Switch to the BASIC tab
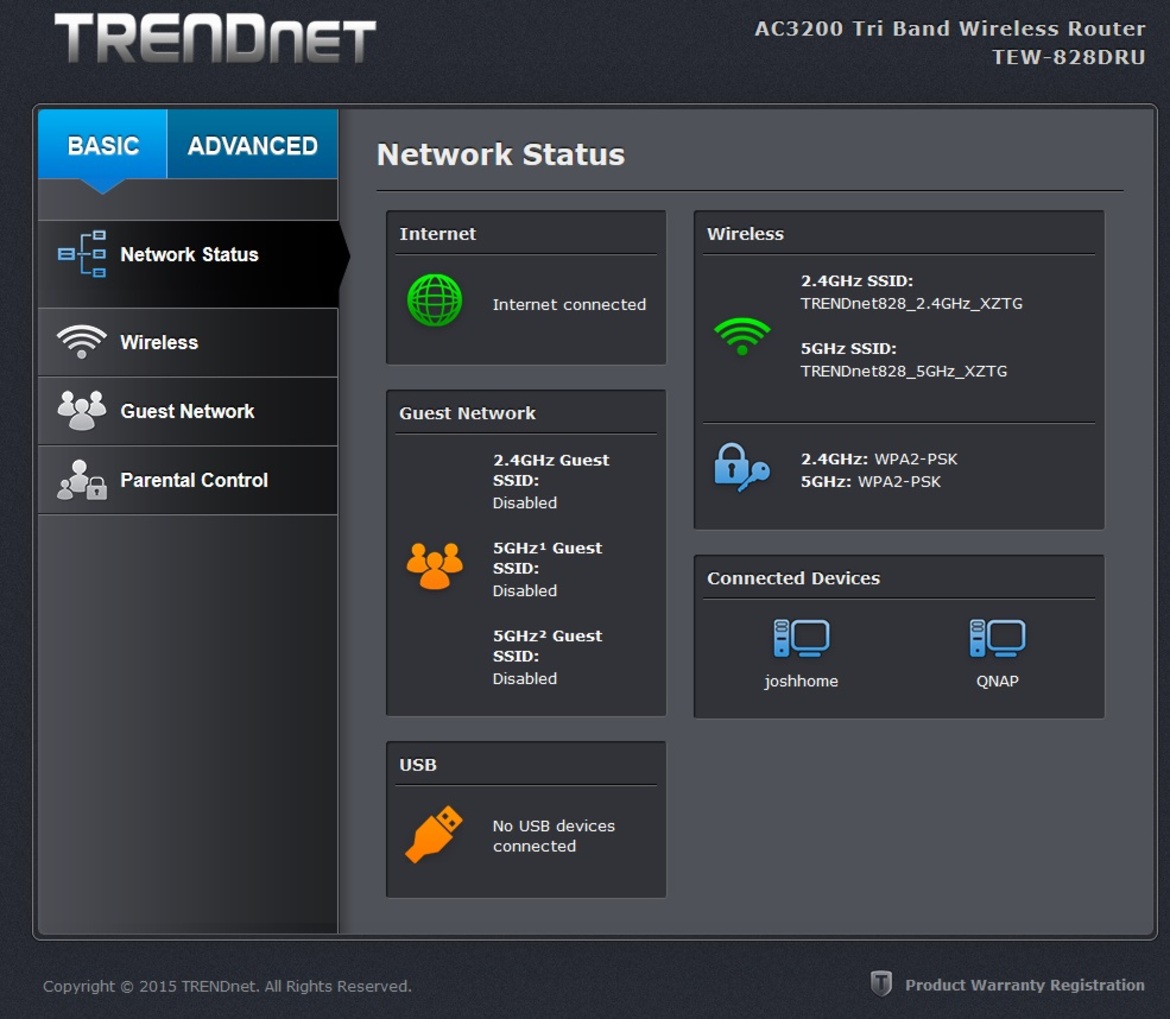Viewport: 1170px width, 1019px height. pyautogui.click(x=103, y=145)
